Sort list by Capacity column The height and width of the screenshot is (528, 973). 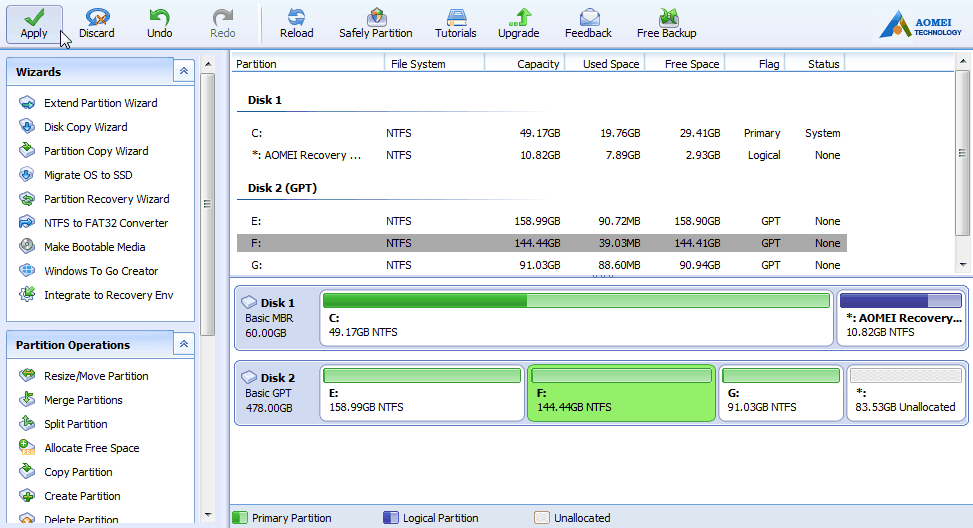point(525,64)
